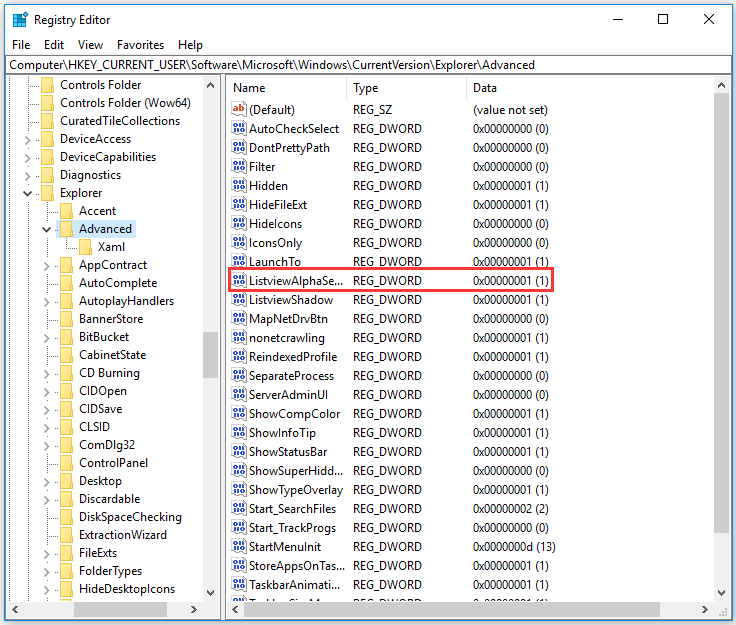Select the StoreAppsOnTas... value name
Viewport: 736px width, 625px height.
click(x=297, y=565)
